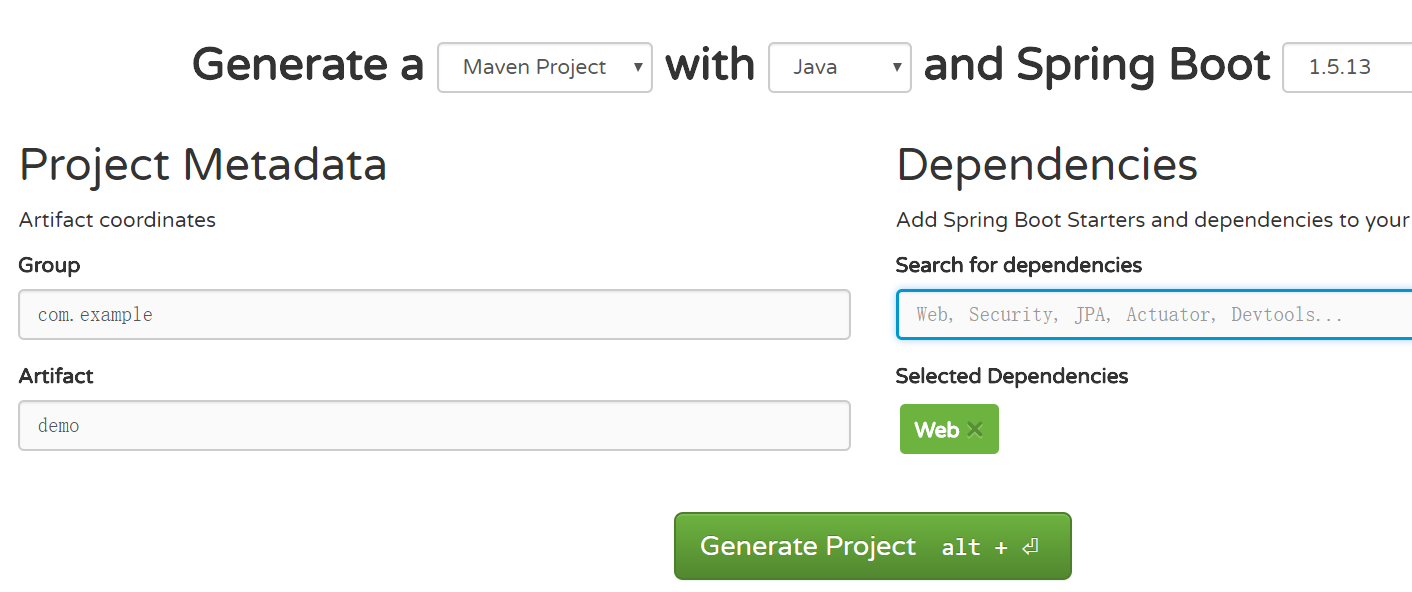Click the Search for dependencies label

[x=1019, y=265]
